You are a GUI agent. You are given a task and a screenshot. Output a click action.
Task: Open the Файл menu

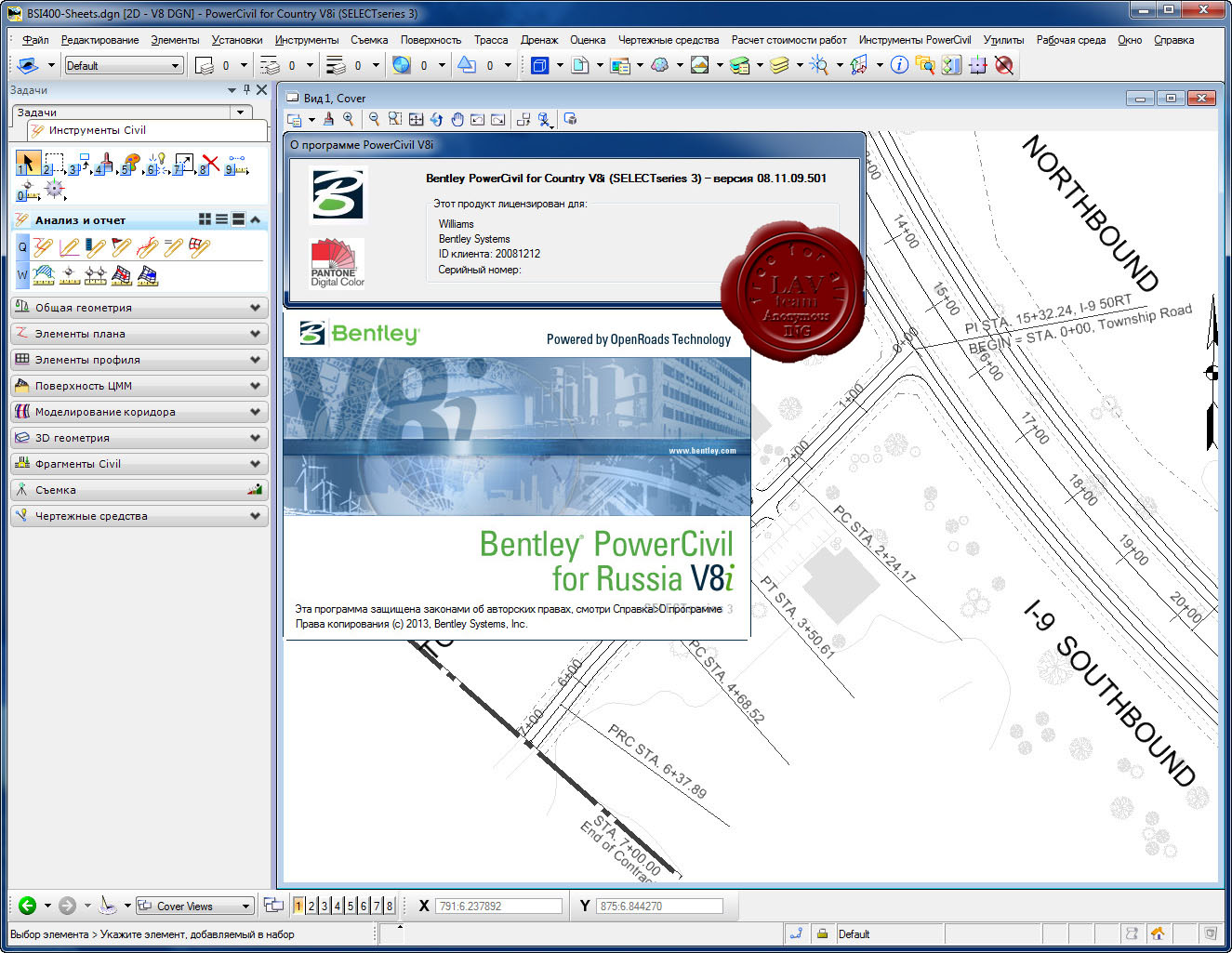[x=35, y=40]
